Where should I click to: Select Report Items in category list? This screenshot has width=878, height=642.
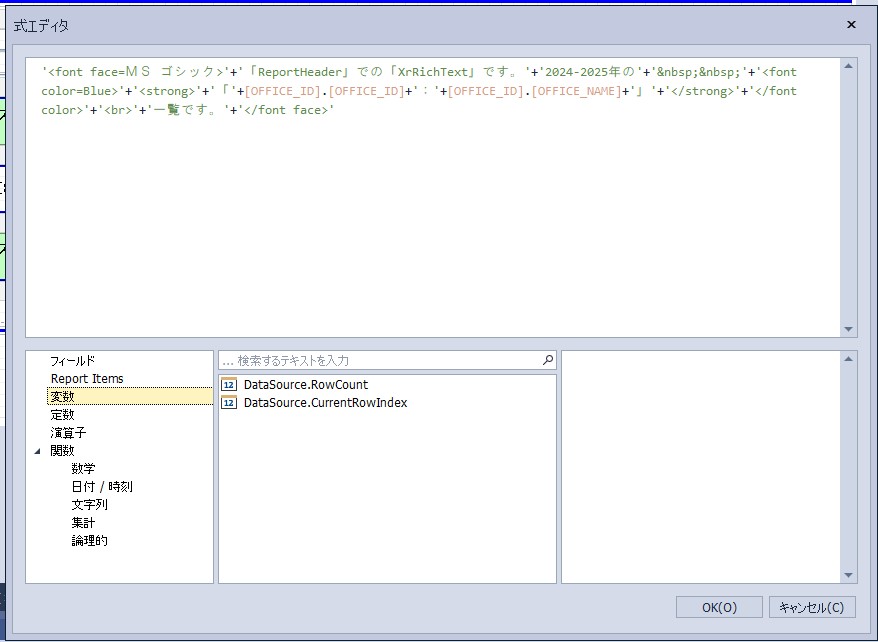[x=87, y=379]
